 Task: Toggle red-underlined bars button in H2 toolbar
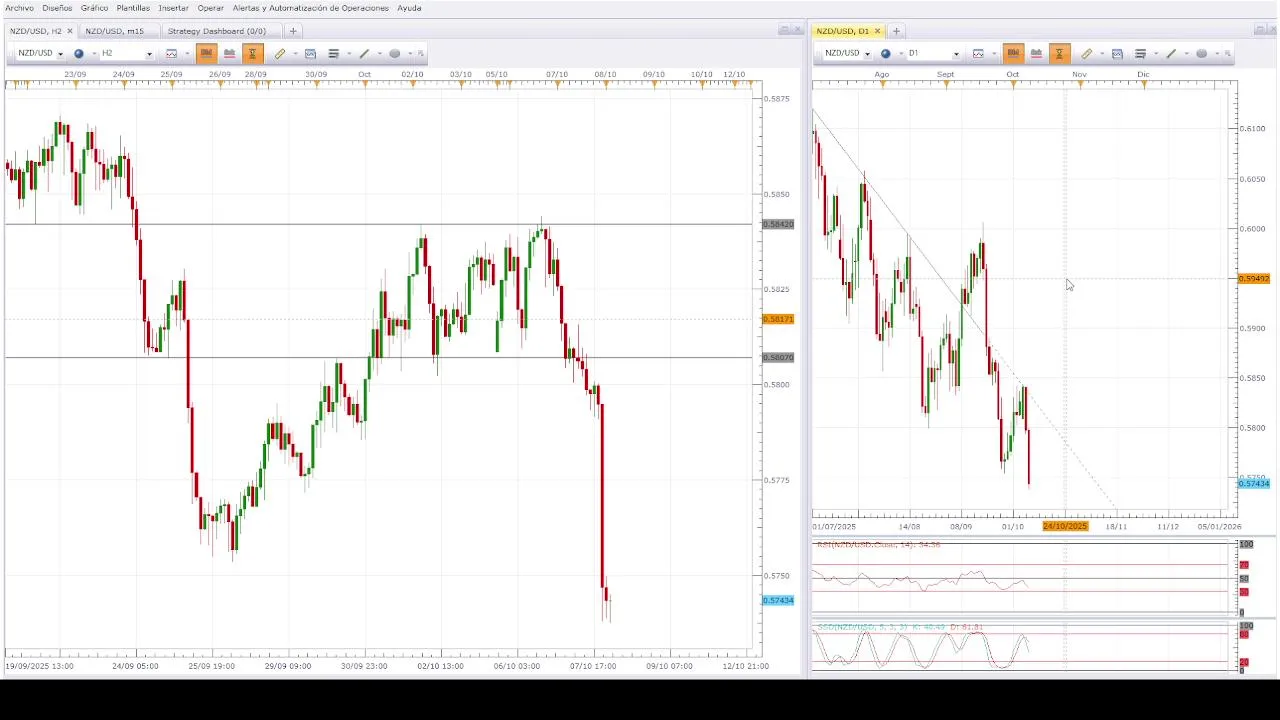click(x=229, y=54)
